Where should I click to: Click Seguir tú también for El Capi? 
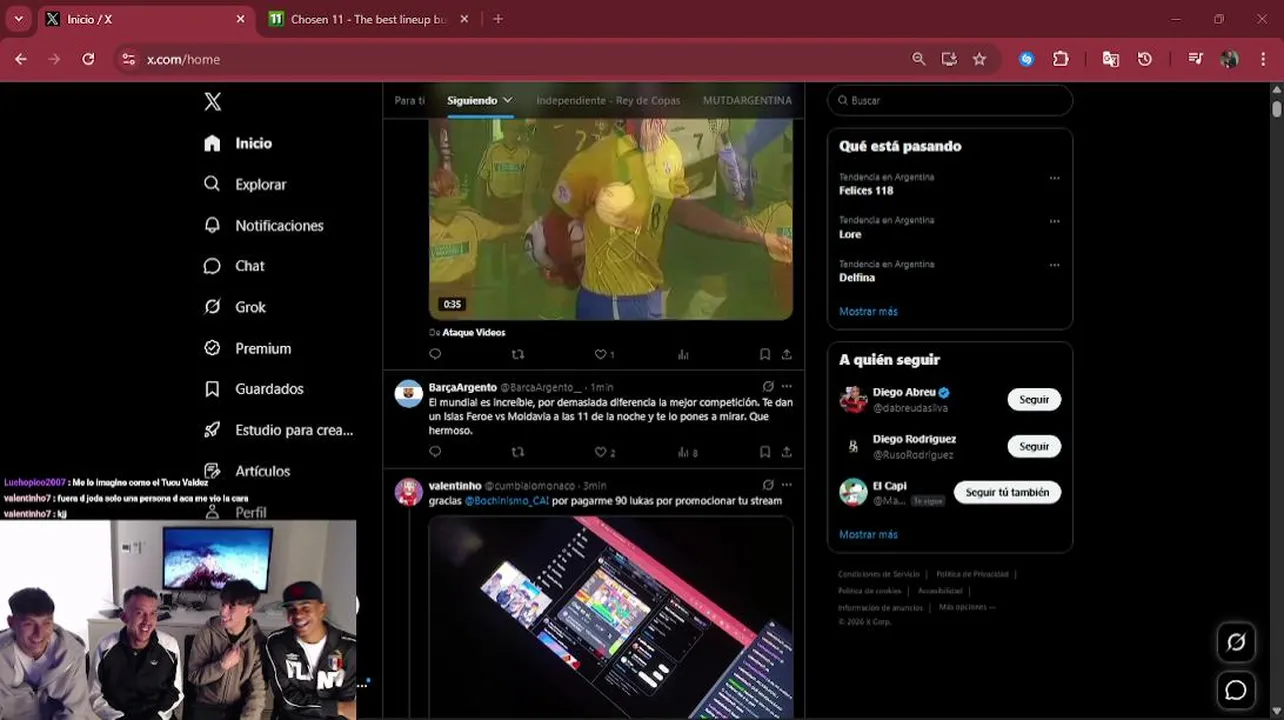(1007, 492)
